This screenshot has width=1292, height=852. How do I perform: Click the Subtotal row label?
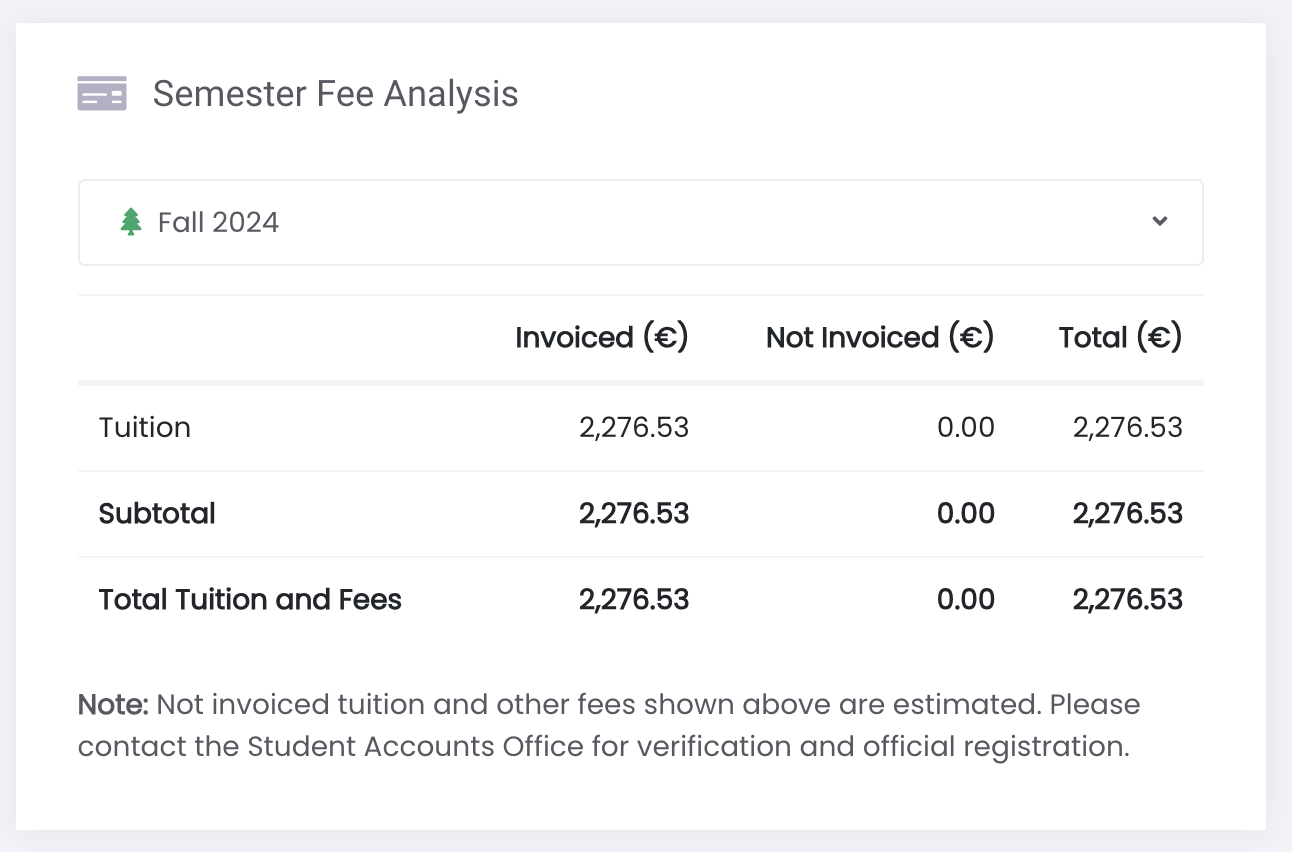157,514
